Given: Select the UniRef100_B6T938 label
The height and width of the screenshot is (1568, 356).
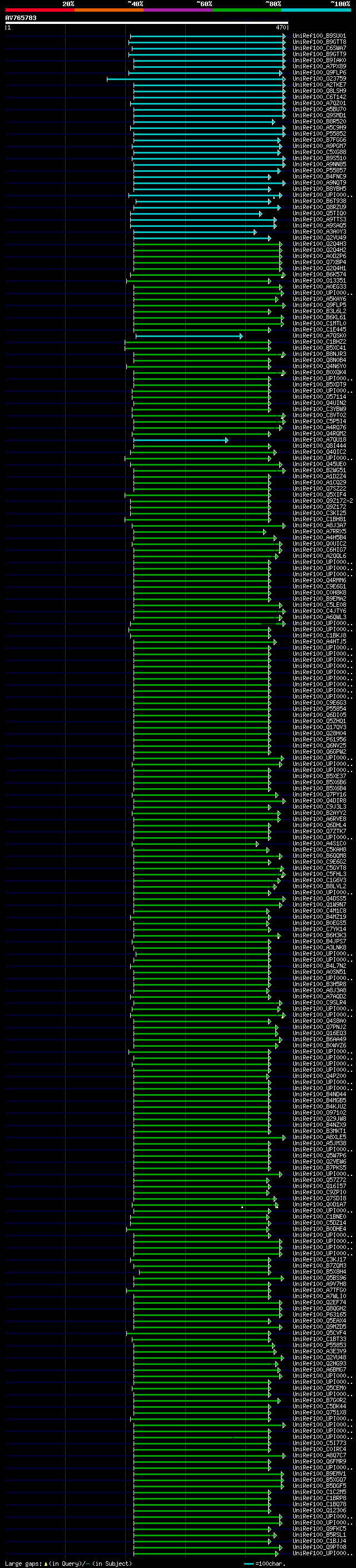Looking at the screenshot, I should click(319, 201).
